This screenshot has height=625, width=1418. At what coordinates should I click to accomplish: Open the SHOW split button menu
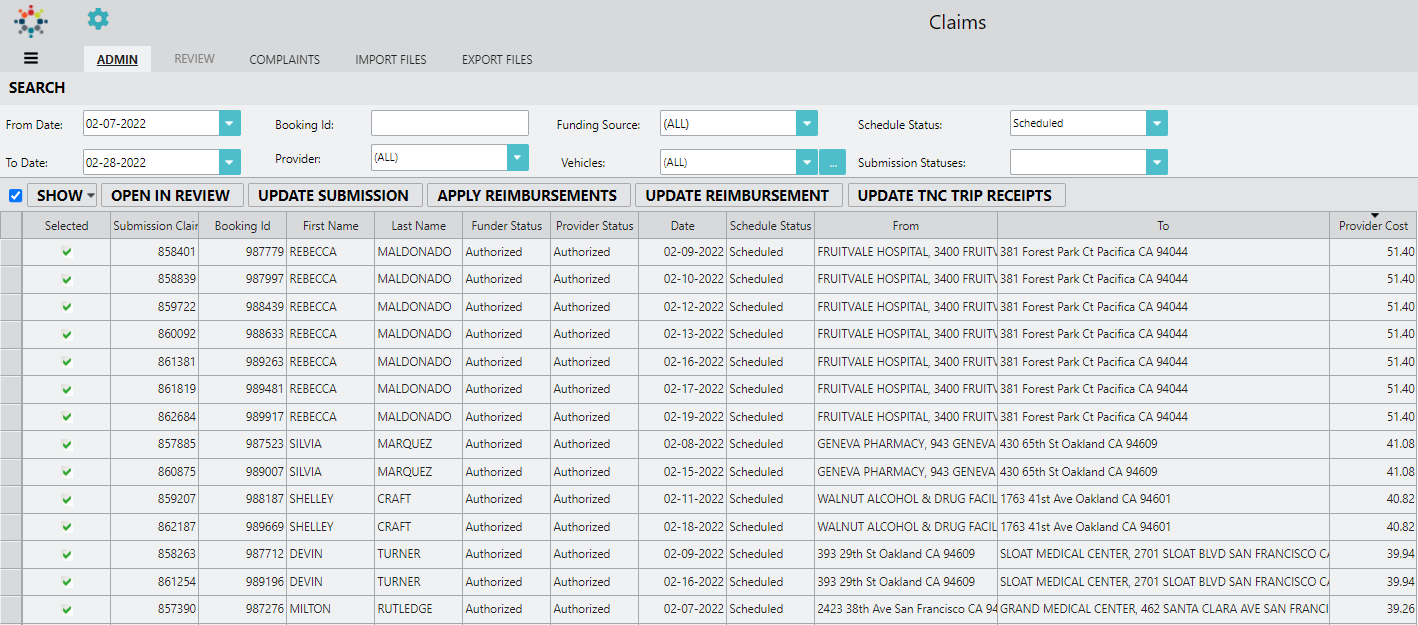(91, 196)
